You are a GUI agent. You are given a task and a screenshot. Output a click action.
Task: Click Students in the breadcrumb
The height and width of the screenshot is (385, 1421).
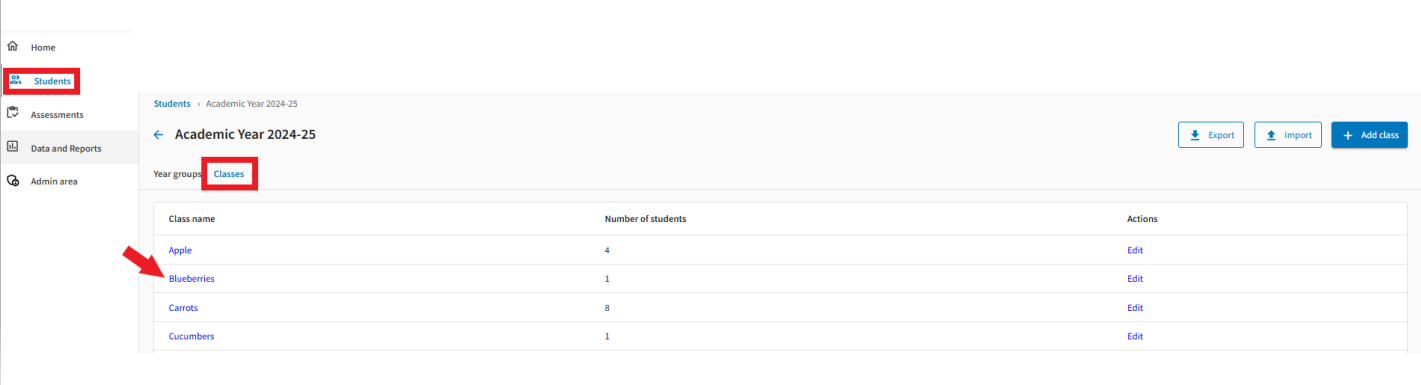click(x=172, y=103)
